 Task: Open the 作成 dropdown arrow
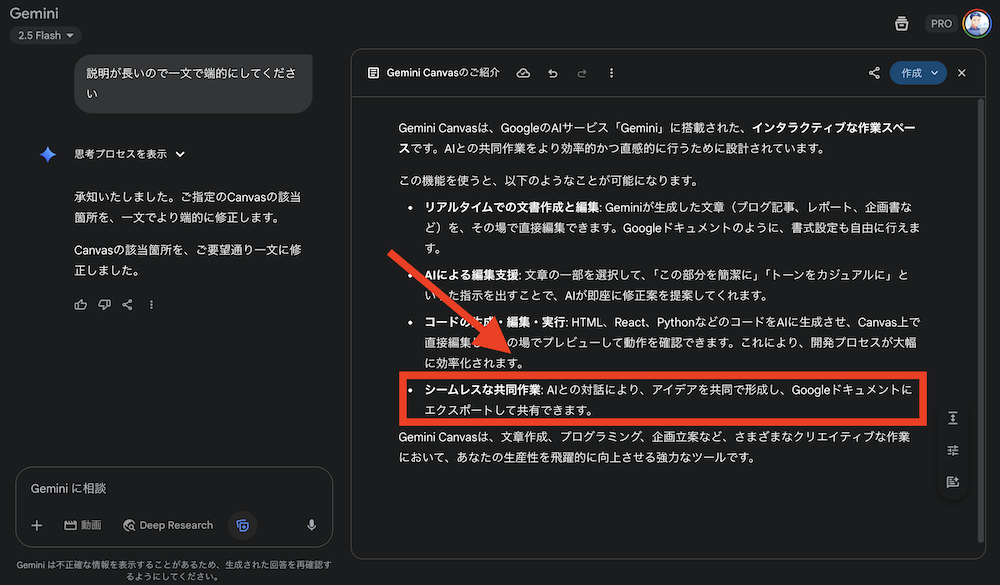935,73
